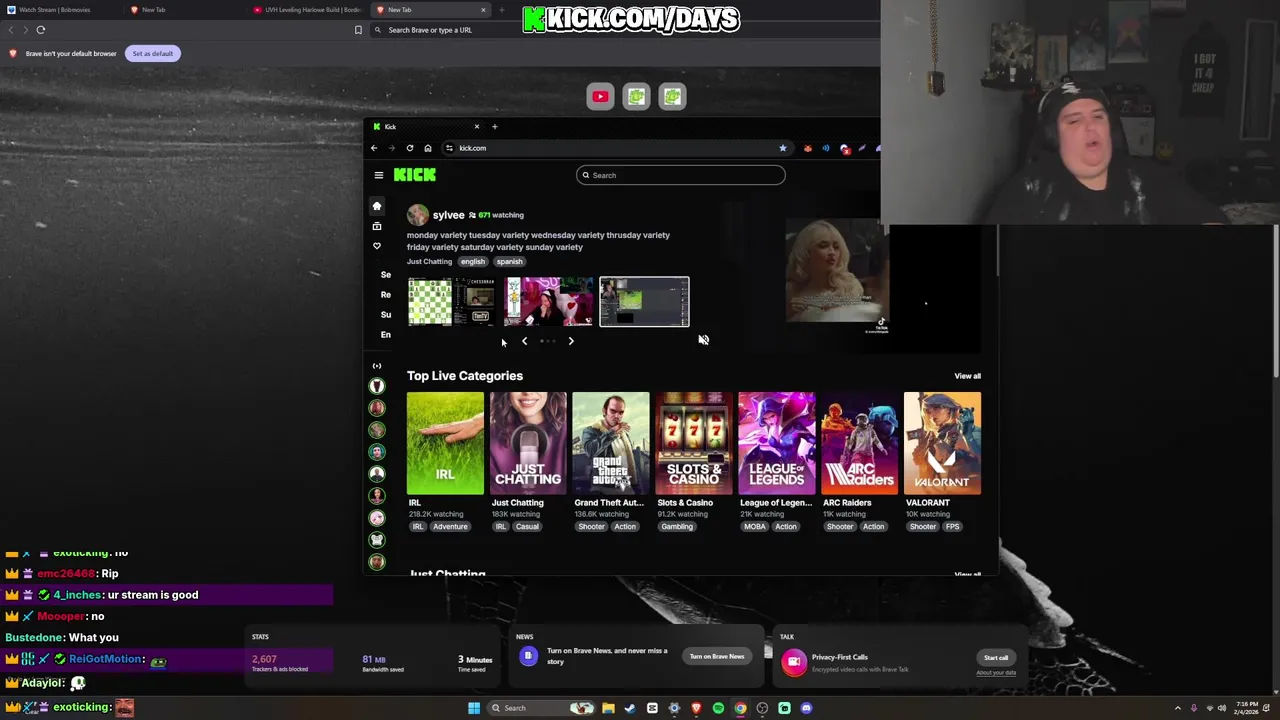Open the taskbar clock and date
This screenshot has width=1280, height=720.
[x=1247, y=708]
